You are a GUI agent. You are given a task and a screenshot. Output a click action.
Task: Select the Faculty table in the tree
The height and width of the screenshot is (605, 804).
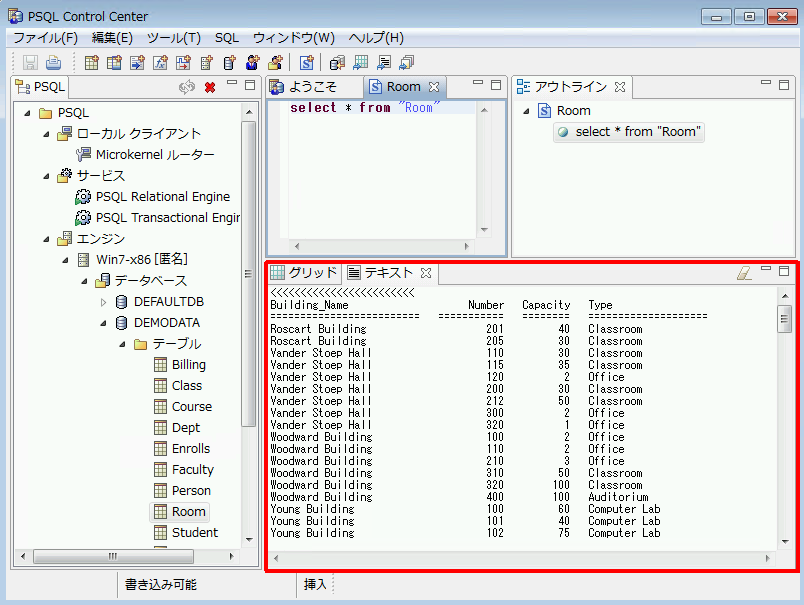coord(192,469)
